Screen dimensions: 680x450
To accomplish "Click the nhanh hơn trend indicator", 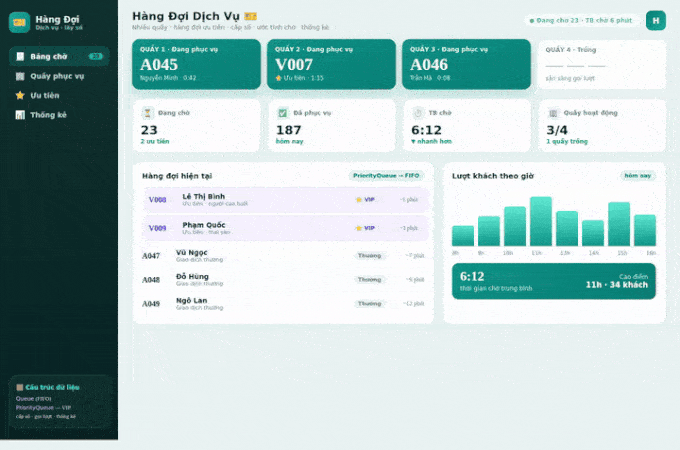I will tap(432, 141).
